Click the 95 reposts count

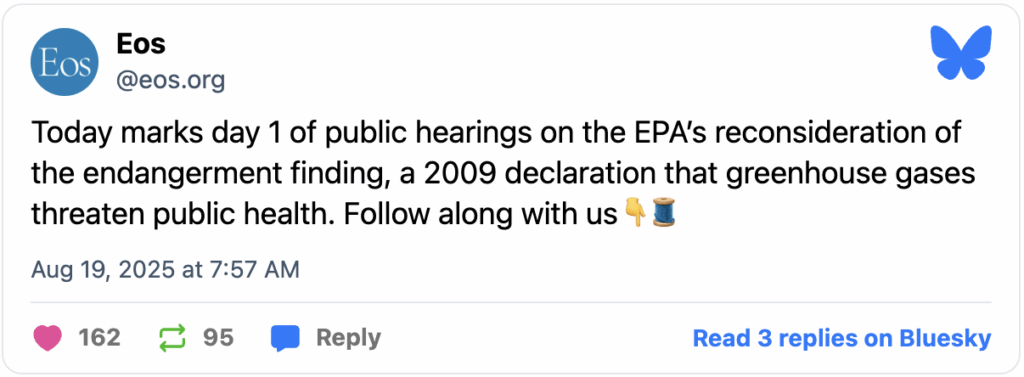tap(218, 338)
